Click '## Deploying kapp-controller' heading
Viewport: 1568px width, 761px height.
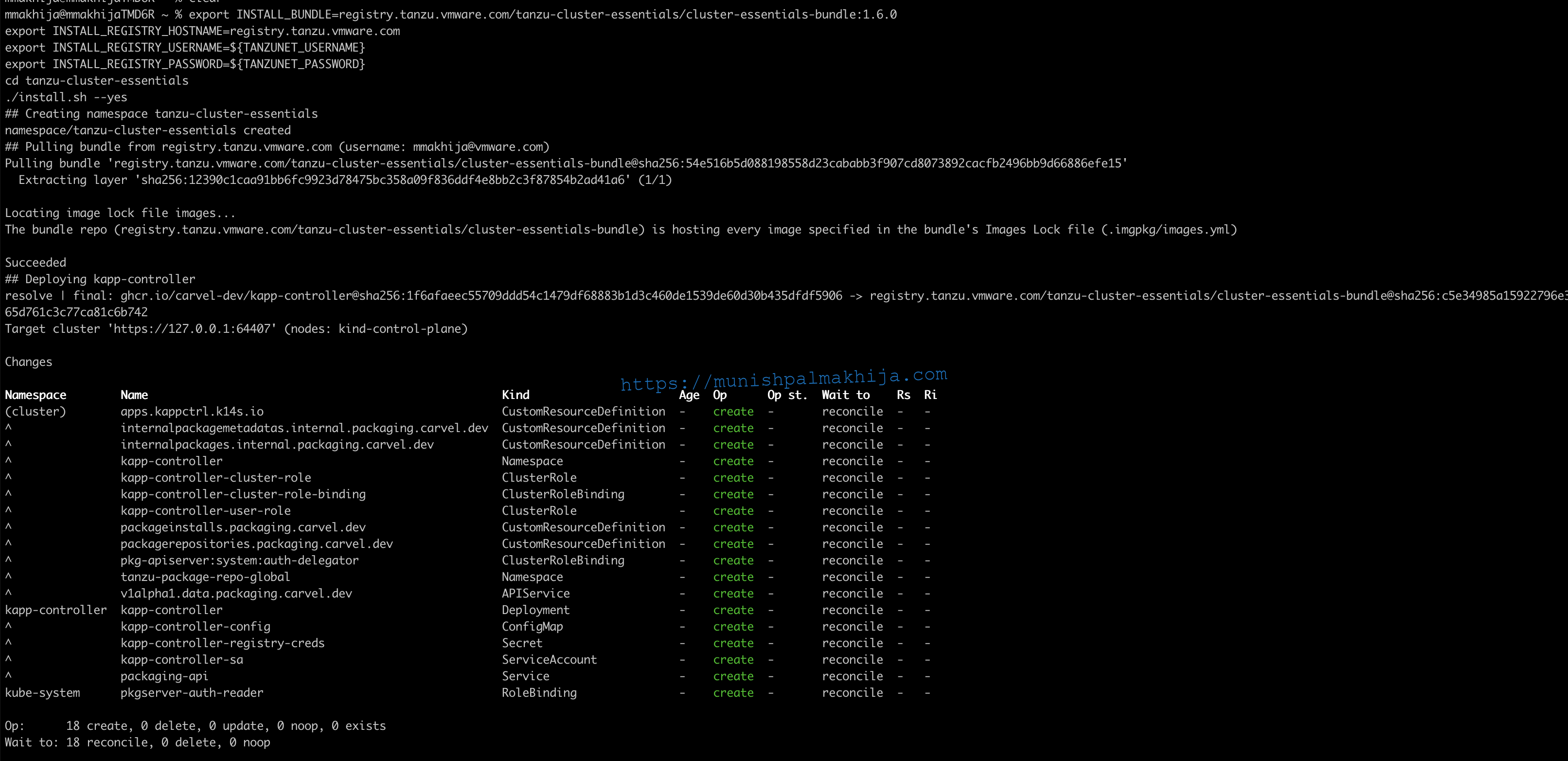tap(100, 279)
